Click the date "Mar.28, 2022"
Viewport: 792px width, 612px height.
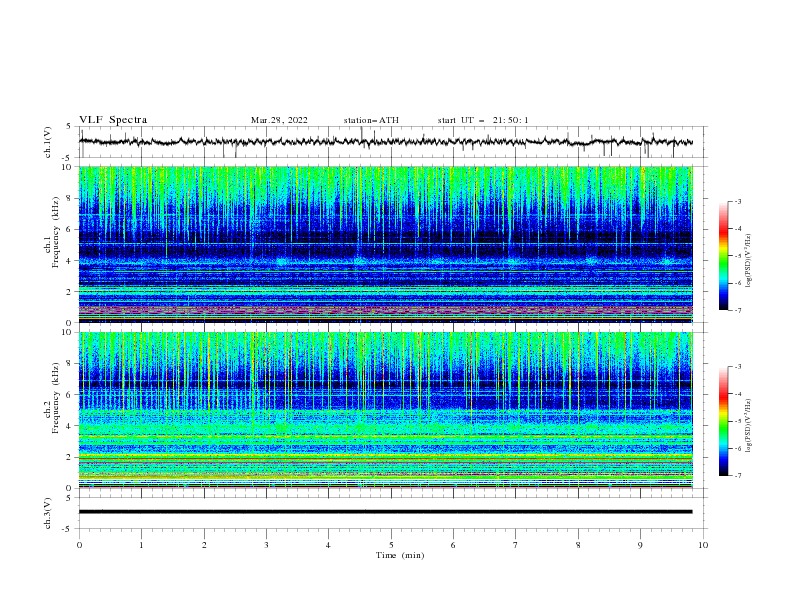click(279, 120)
